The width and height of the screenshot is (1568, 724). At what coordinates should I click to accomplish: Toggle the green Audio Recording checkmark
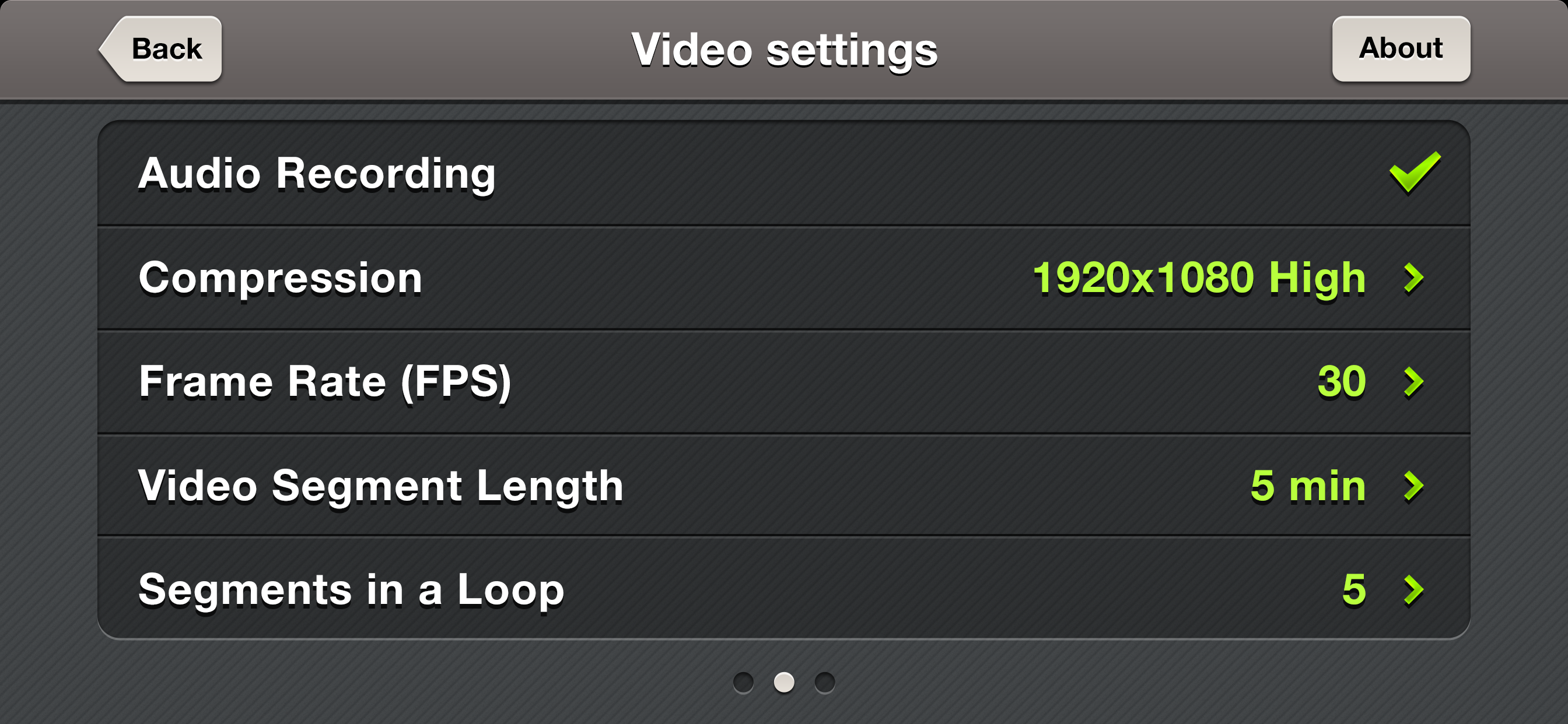click(1415, 173)
